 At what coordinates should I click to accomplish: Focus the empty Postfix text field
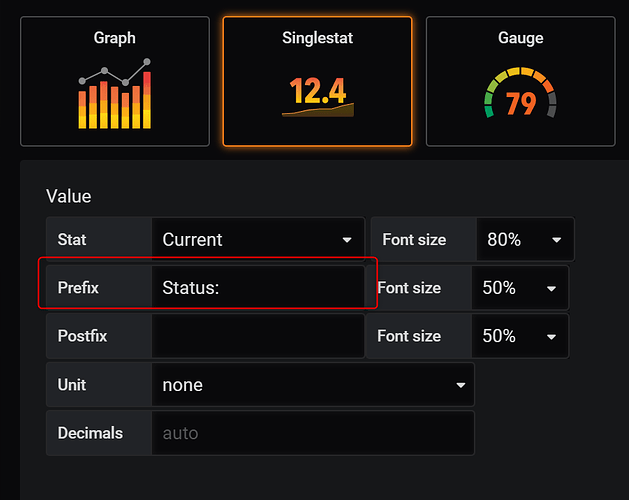[x=257, y=336]
